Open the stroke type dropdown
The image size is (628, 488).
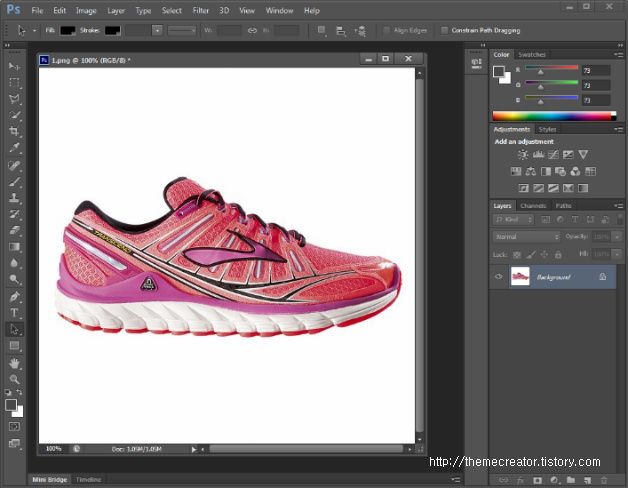pyautogui.click(x=182, y=30)
